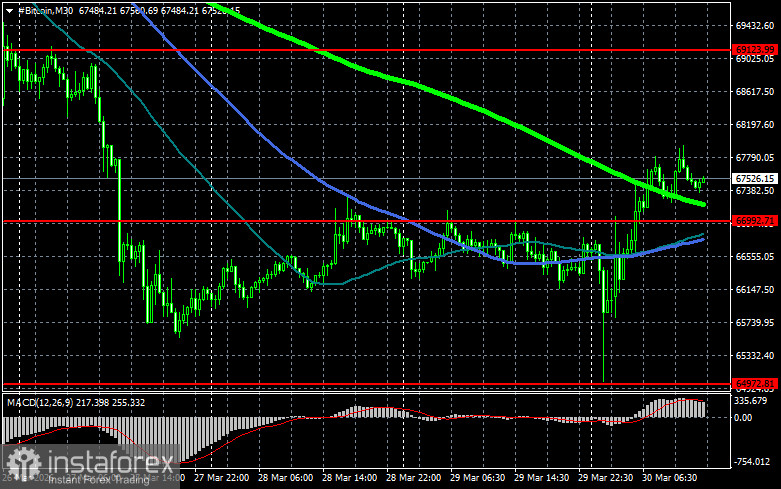Click the red 66992.71 price level tag

756,221
